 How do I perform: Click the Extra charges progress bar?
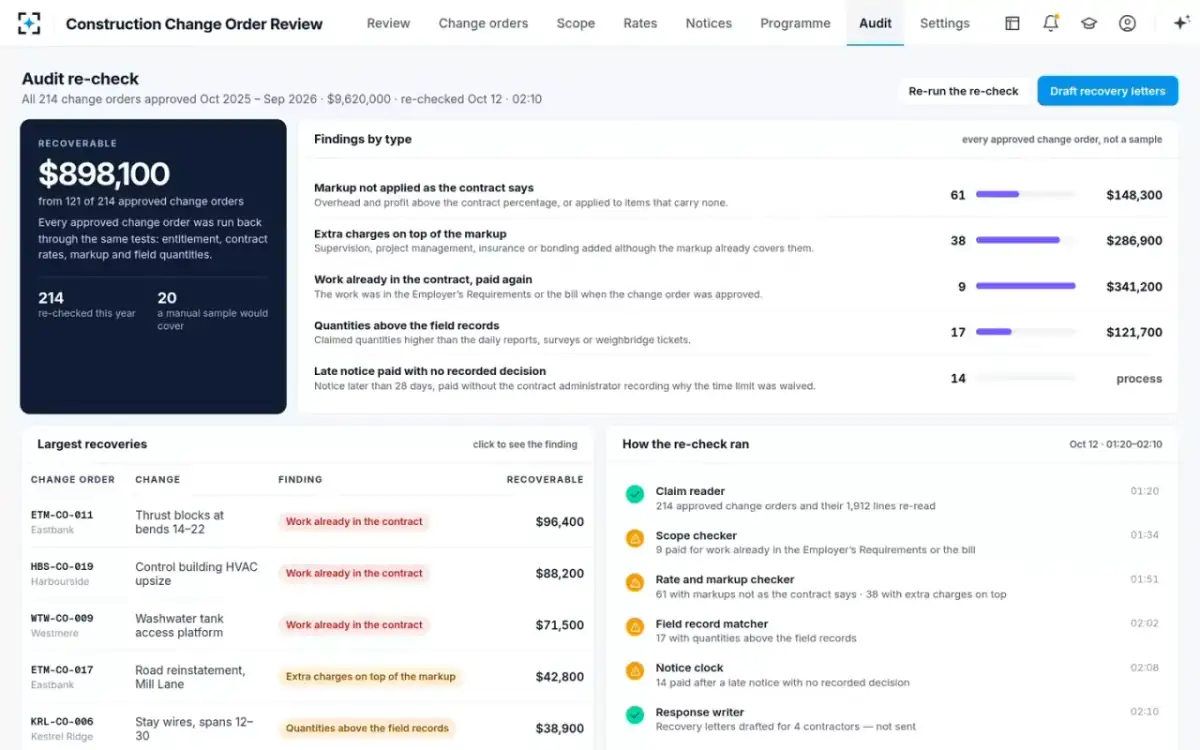(x=1025, y=240)
